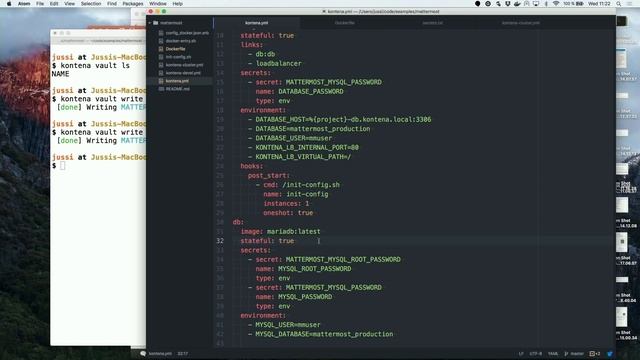The height and width of the screenshot is (360, 640).
Task: Click the first '[done] Writing' terminal line
Action: [x=101, y=107]
